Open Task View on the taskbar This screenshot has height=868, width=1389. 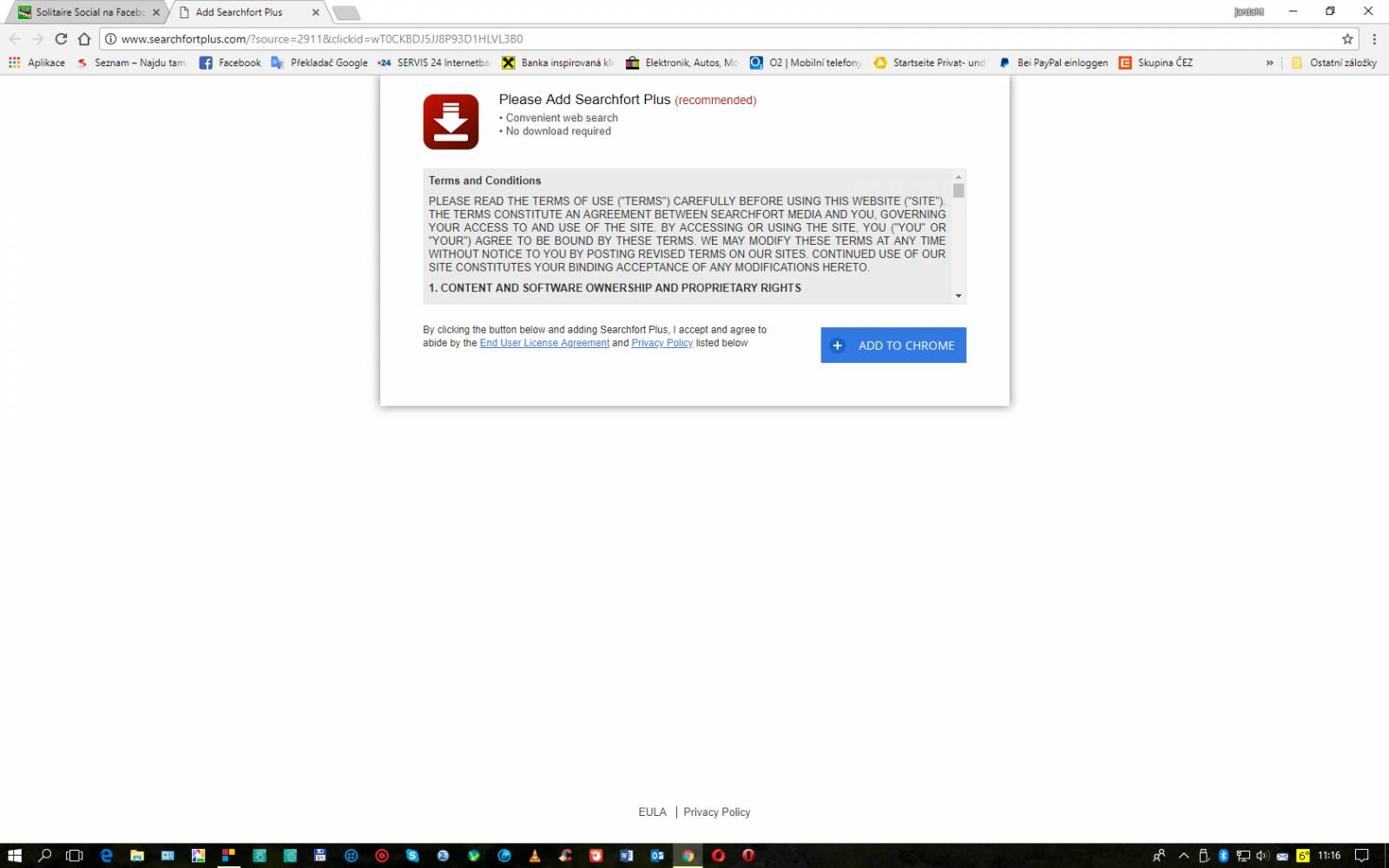[x=75, y=855]
